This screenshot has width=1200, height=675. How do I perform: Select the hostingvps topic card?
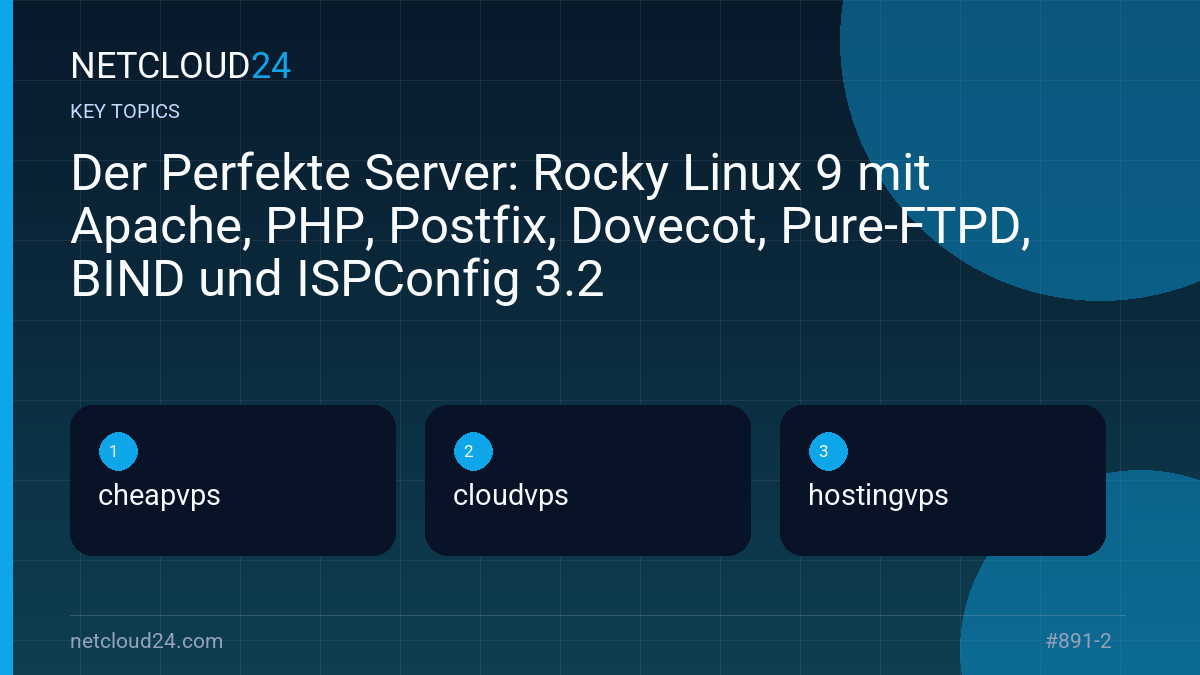[x=943, y=480]
